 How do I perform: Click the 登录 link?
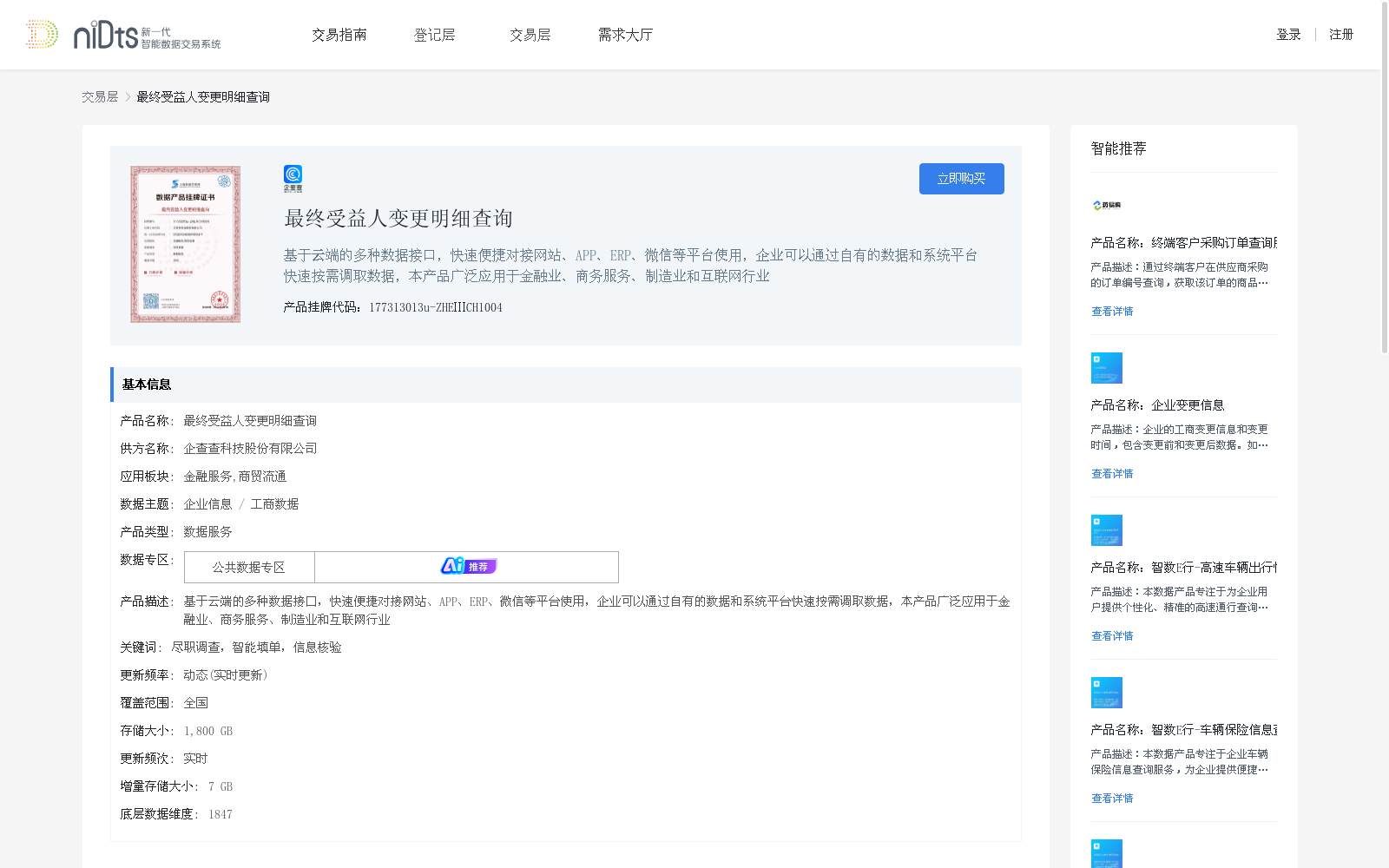(1288, 35)
